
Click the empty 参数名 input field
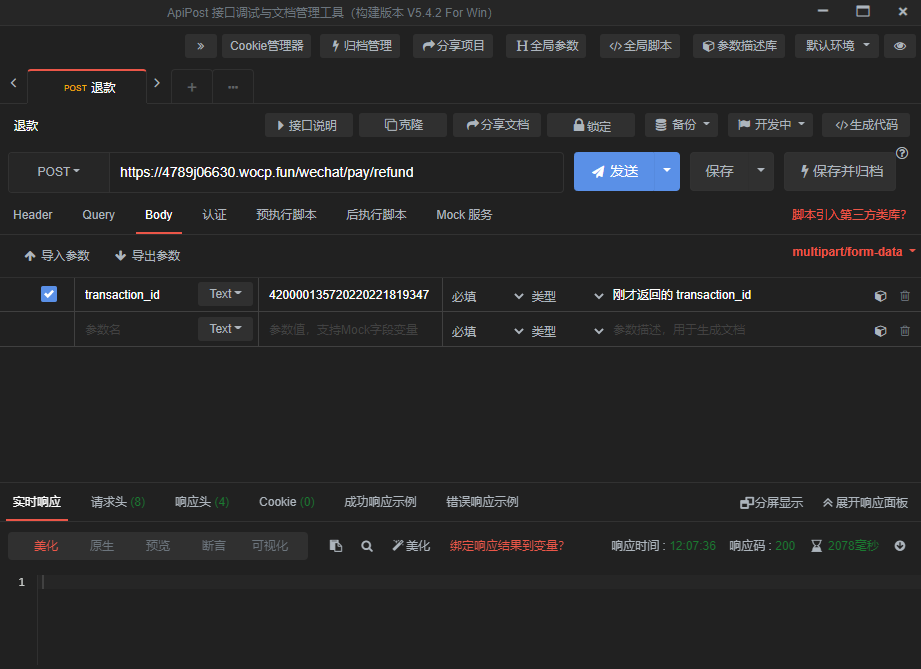pyautogui.click(x=136, y=330)
